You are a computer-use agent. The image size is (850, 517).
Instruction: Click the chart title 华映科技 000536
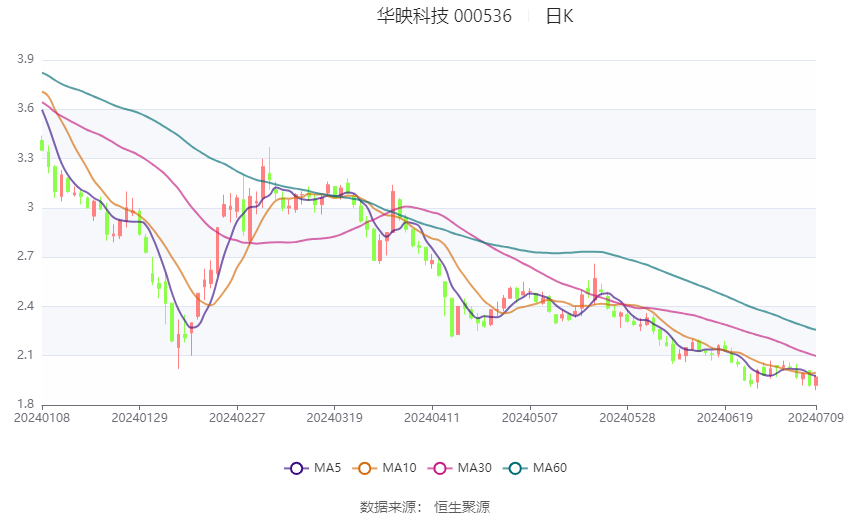point(444,16)
